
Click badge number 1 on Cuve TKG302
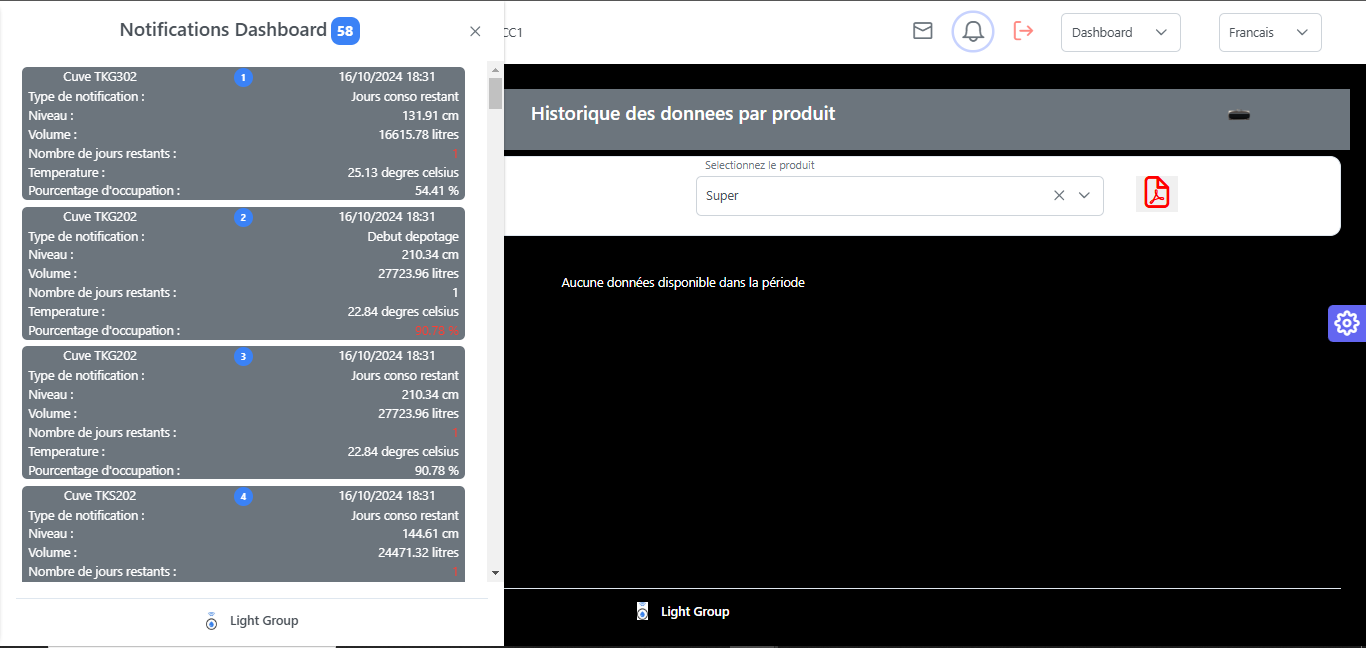[243, 77]
